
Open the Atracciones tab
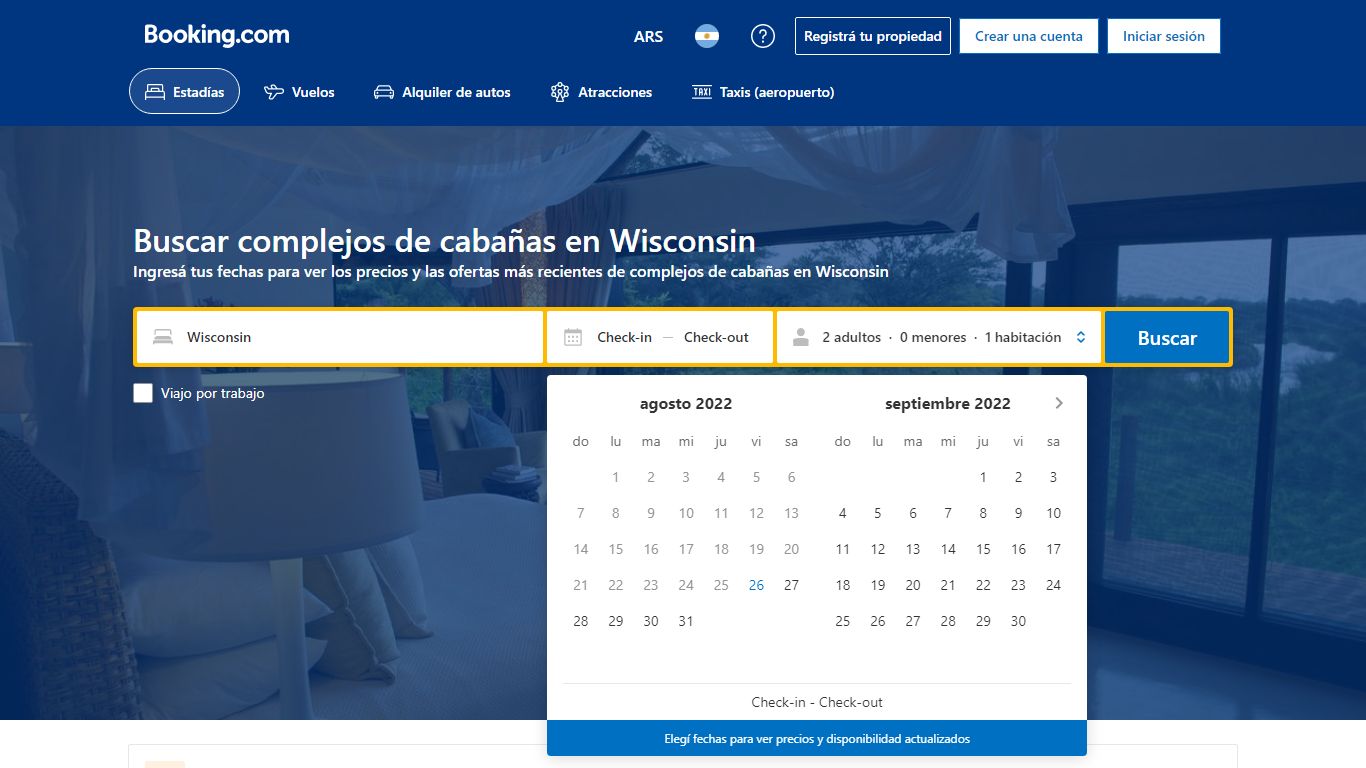(x=601, y=92)
